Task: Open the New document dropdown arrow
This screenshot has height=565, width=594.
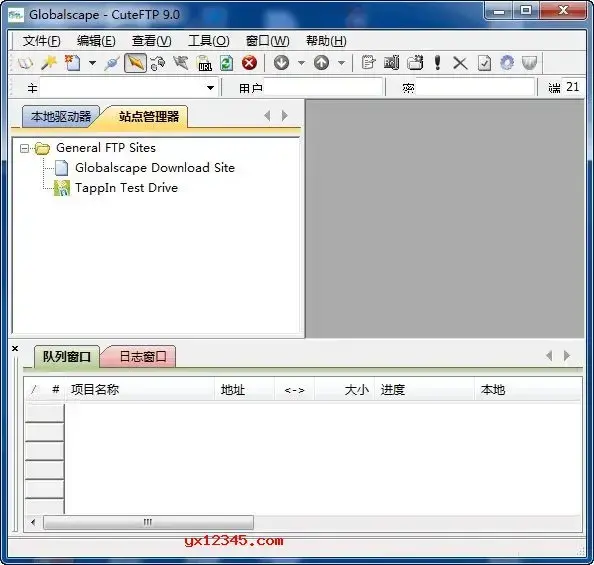Action: pos(92,63)
